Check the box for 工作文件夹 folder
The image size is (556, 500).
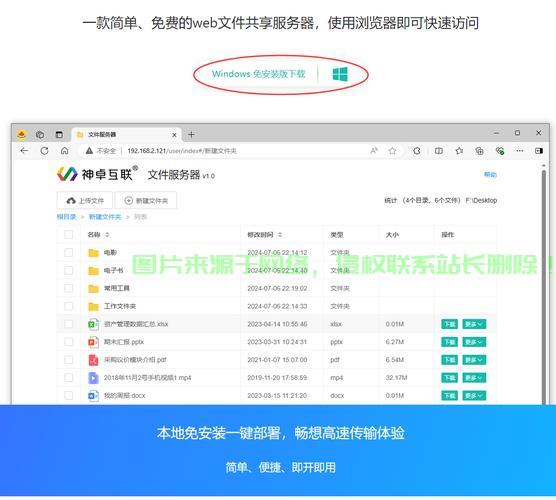(x=68, y=306)
